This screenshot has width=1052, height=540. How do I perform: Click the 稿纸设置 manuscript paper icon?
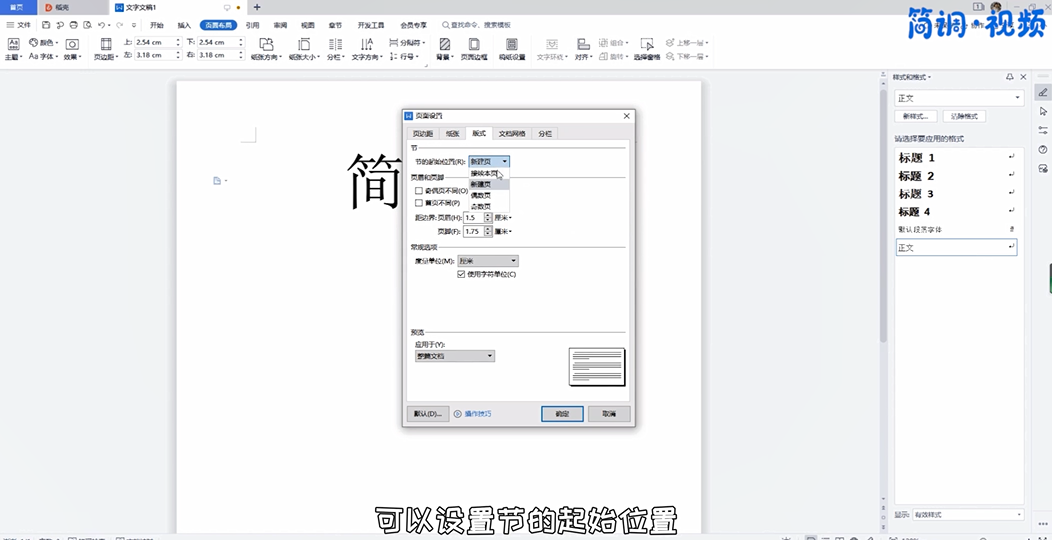pyautogui.click(x=512, y=45)
